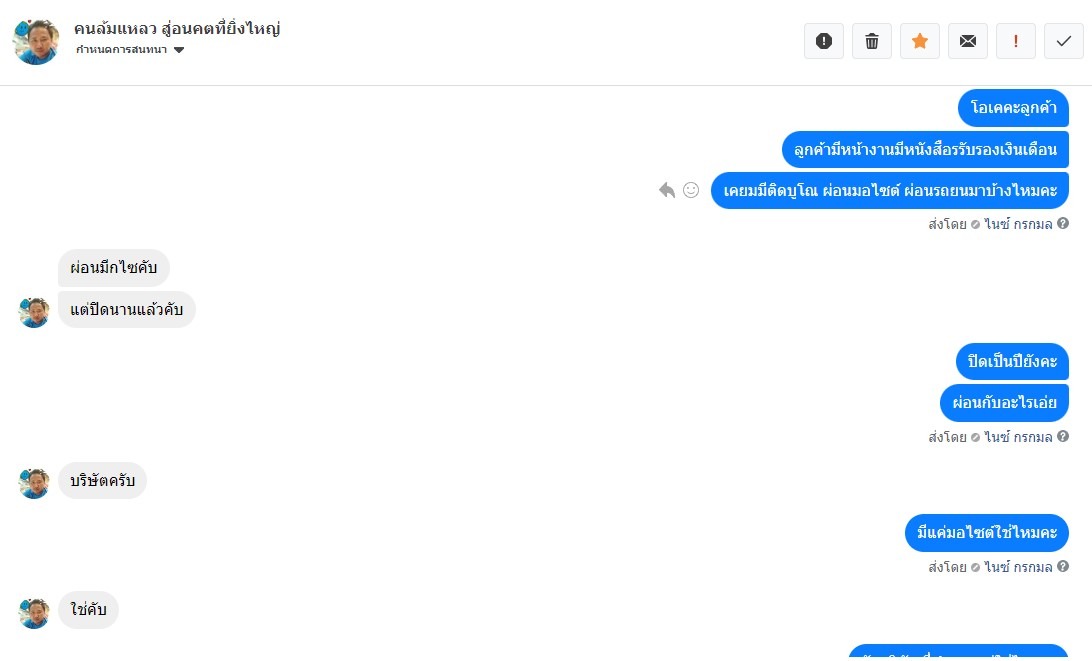Click customer avatar next to 'ใช่คับ'

coord(34,613)
